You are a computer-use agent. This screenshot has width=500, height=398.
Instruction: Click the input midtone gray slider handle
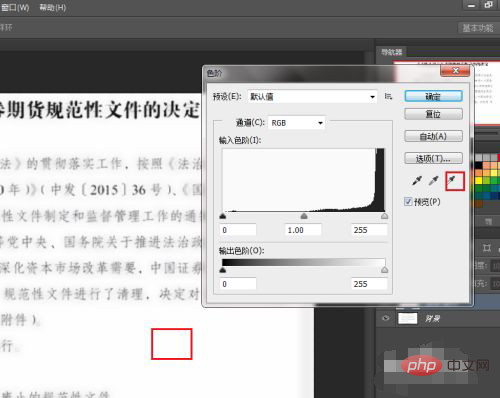click(x=304, y=216)
